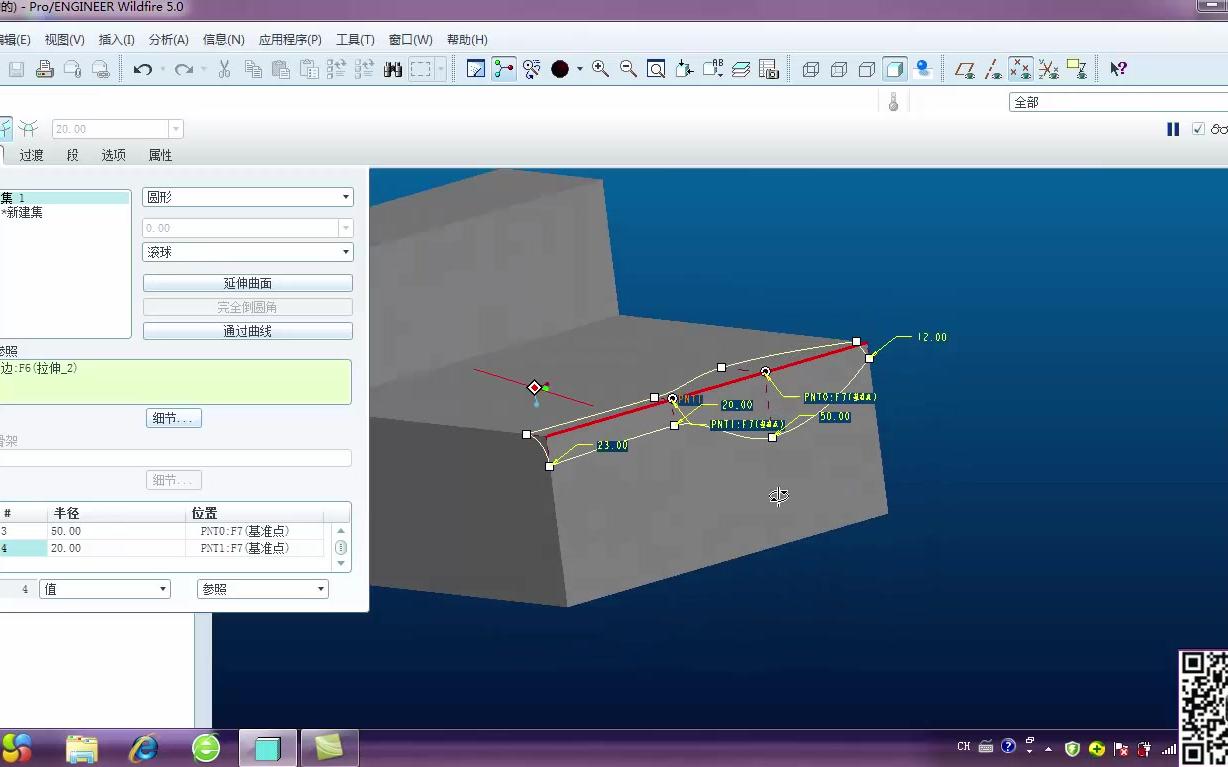Click the radius table scrollbar down arrow
This screenshot has height=767, width=1228.
tap(341, 564)
